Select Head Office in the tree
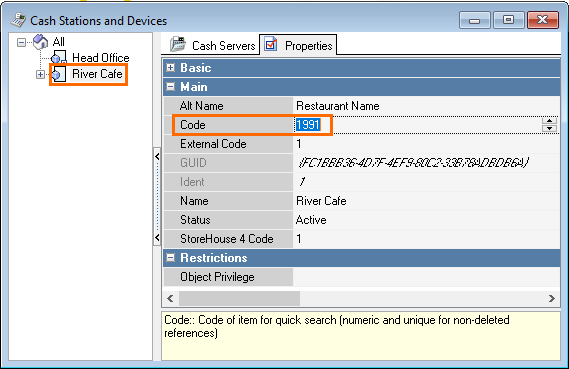This screenshot has width=569, height=369. point(101,58)
